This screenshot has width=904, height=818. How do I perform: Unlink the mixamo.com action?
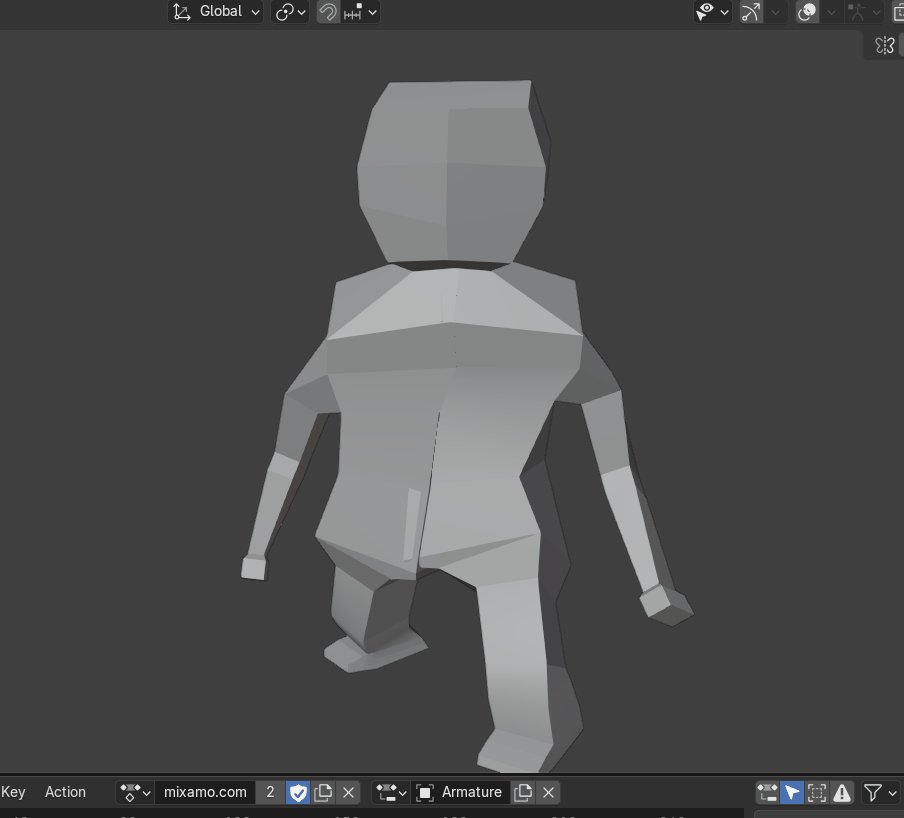tap(348, 792)
